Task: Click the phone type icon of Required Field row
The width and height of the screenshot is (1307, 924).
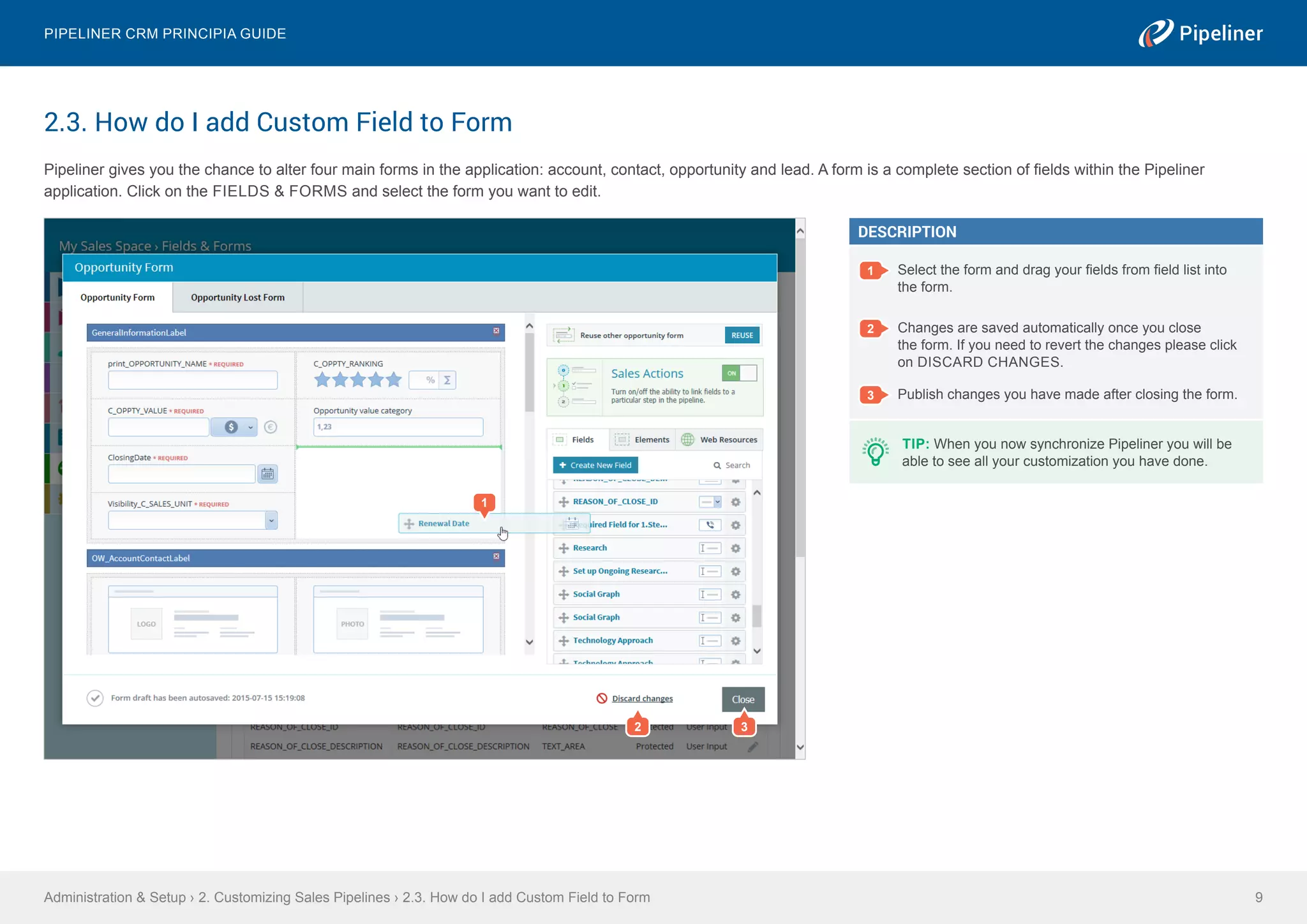Action: pos(710,525)
